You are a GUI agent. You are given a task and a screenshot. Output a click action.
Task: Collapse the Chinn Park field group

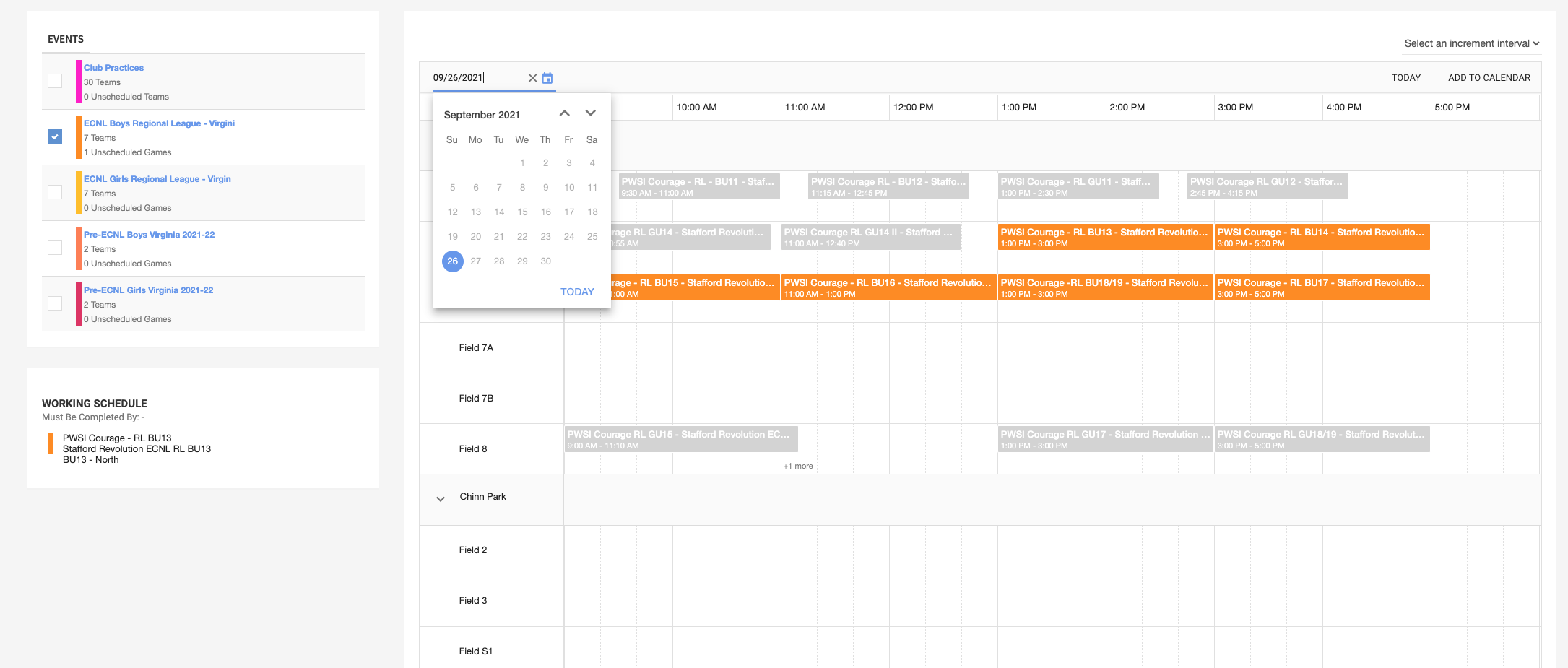pyautogui.click(x=441, y=498)
